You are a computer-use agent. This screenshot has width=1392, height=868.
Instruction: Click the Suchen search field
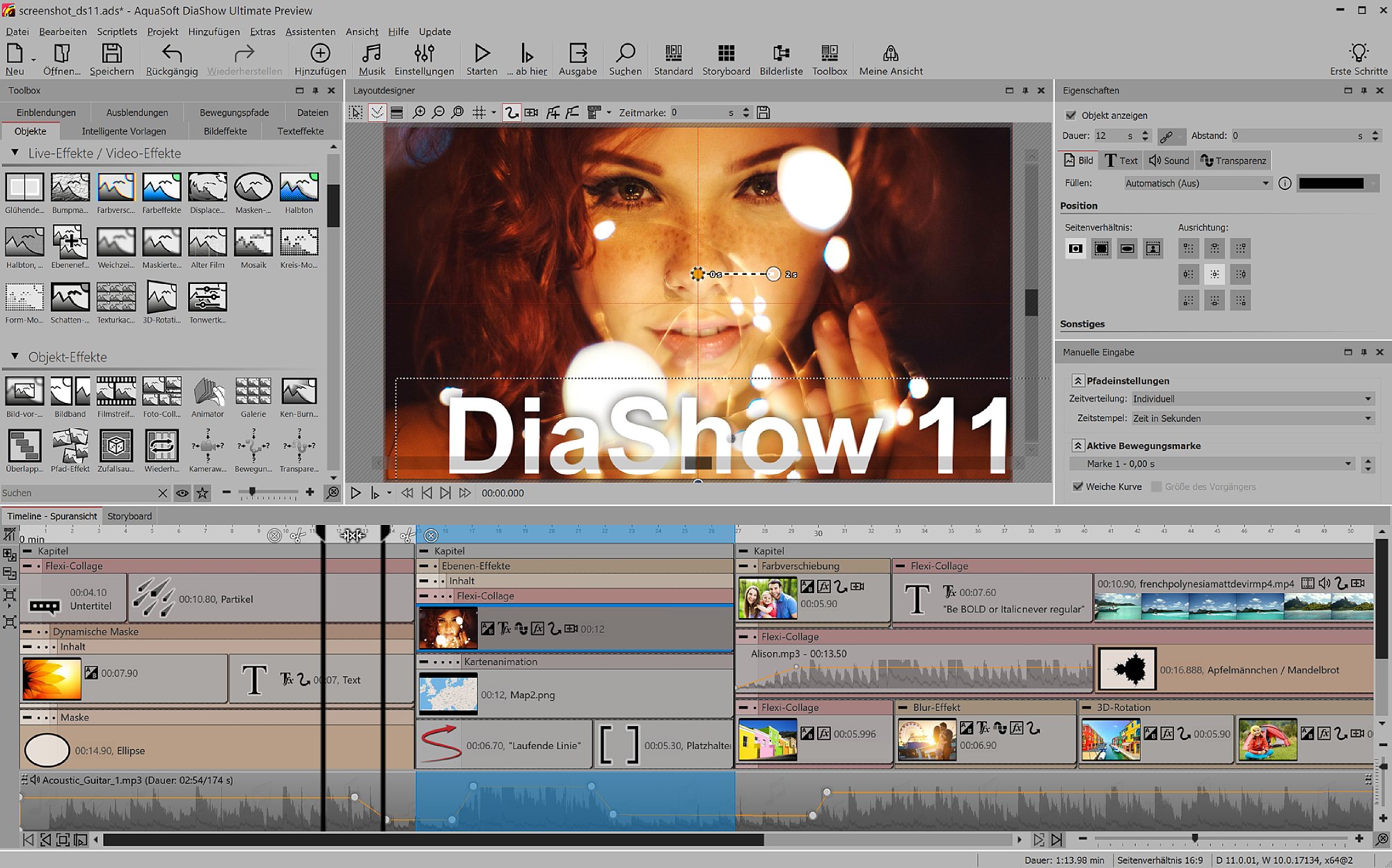[x=78, y=493]
